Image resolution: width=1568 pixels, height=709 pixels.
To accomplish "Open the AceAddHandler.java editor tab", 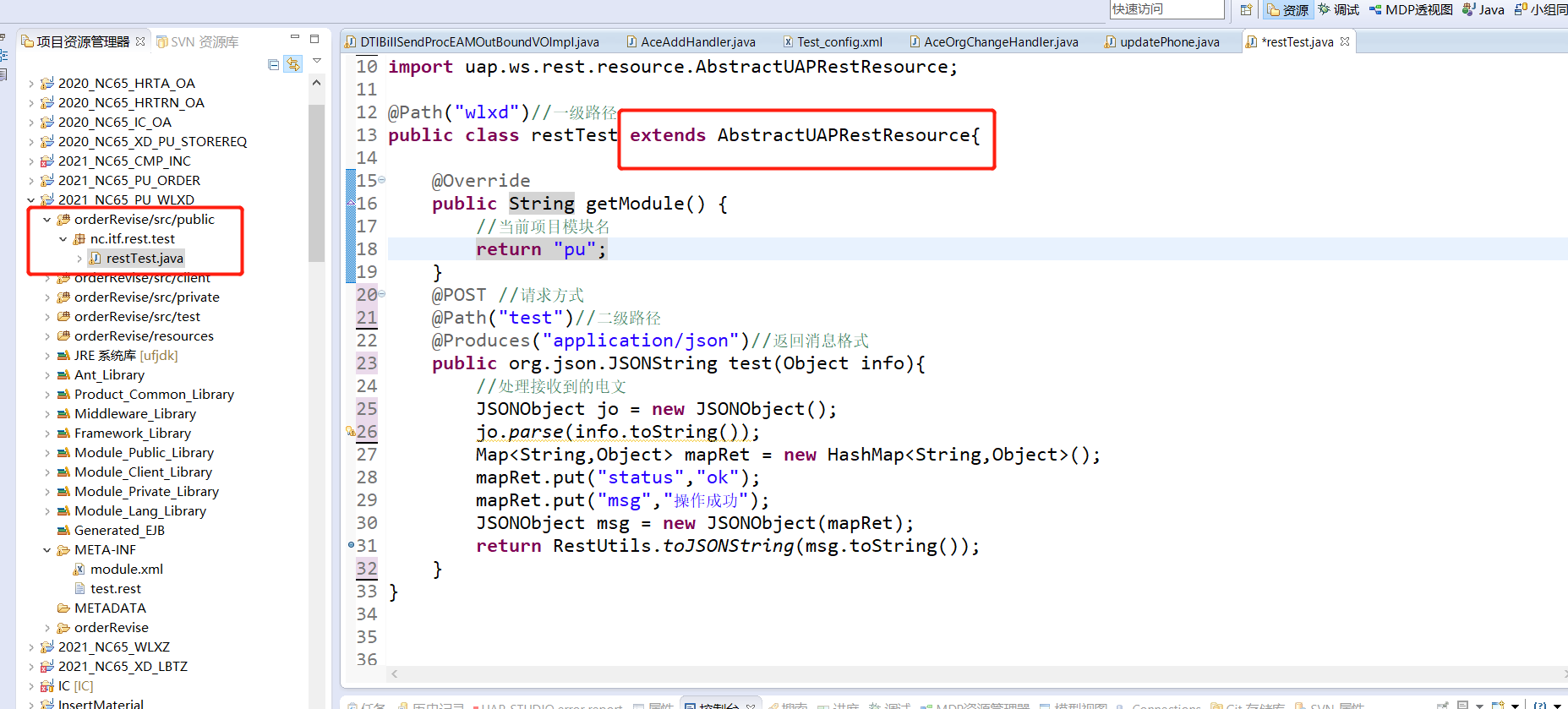I will pyautogui.click(x=691, y=41).
